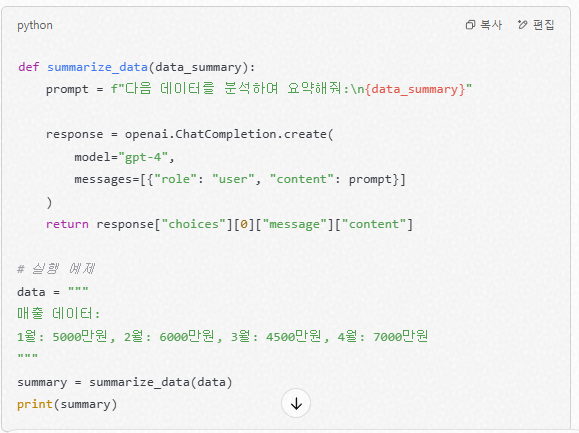The image size is (579, 433).
Task: Click the "message" string in return line
Action: point(295,224)
